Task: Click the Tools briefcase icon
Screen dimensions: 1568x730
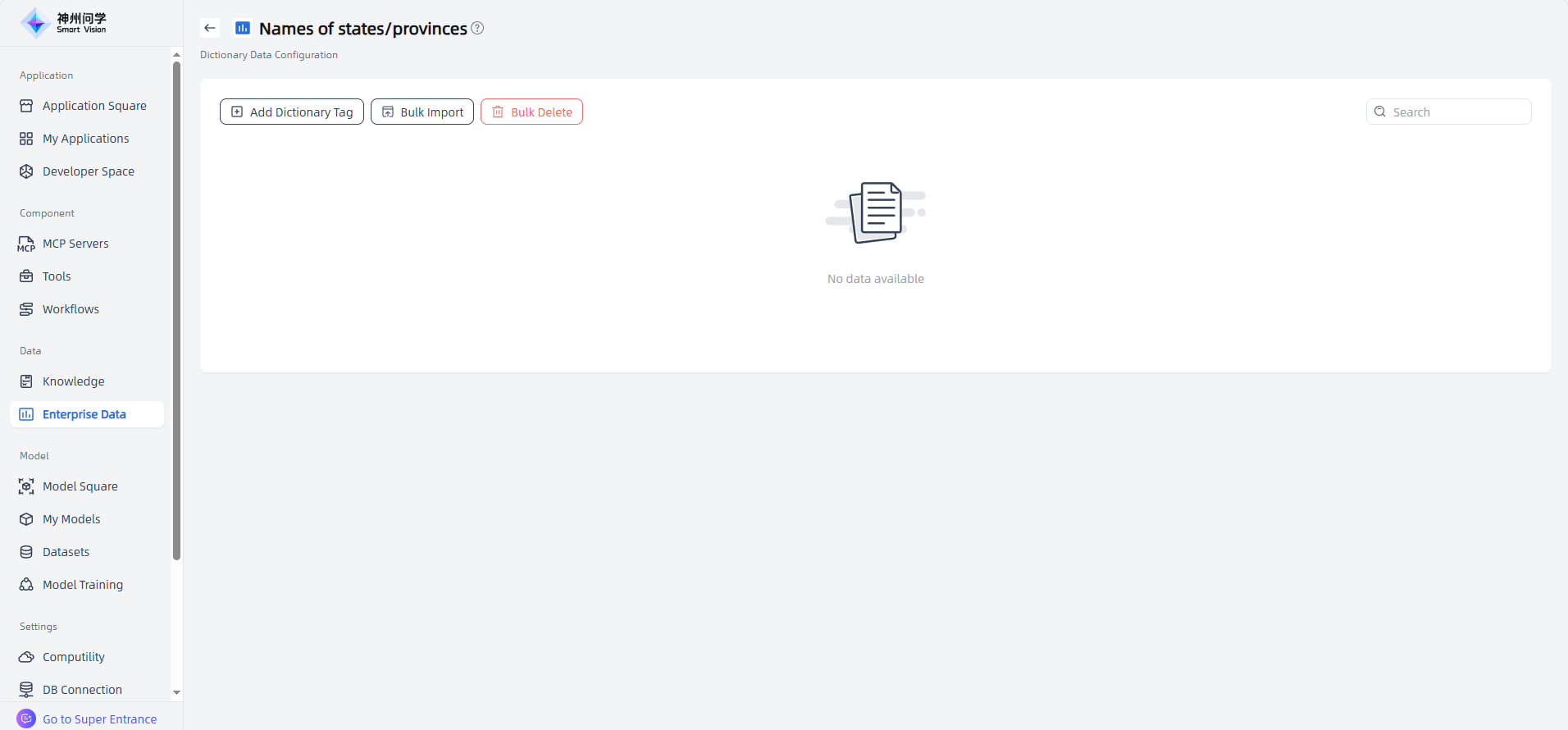Action: 26,276
